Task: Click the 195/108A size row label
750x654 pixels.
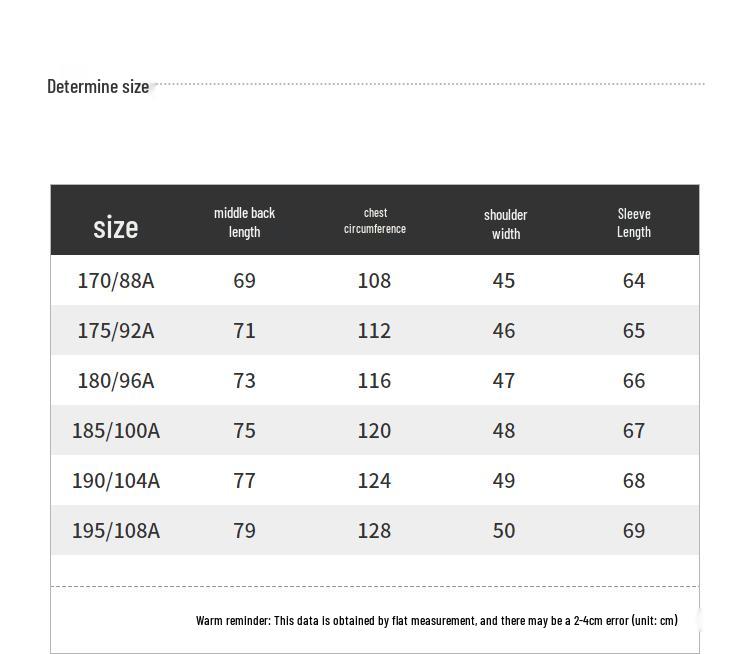Action: click(x=116, y=531)
